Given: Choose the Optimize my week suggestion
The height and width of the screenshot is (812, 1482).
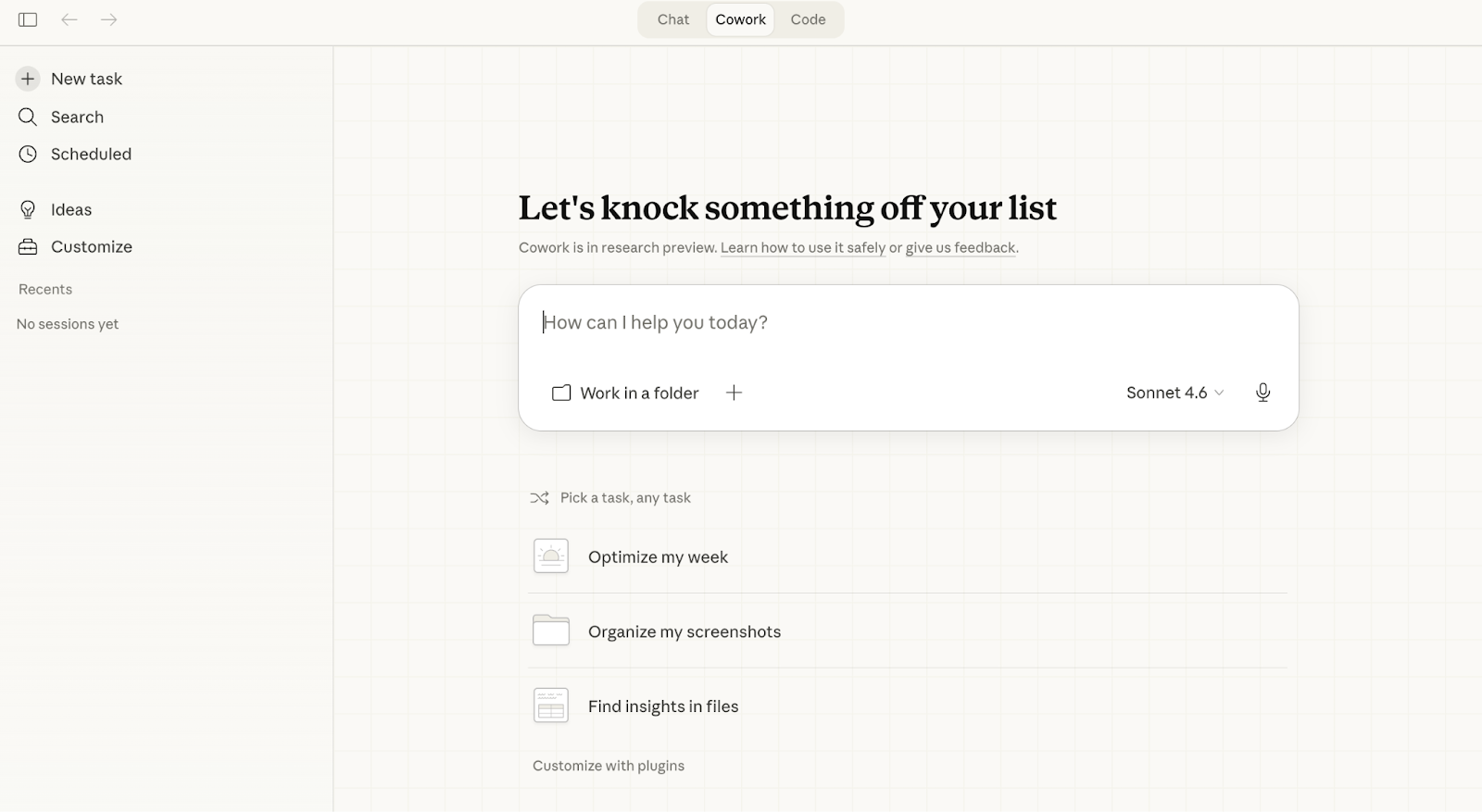Looking at the screenshot, I should point(658,556).
